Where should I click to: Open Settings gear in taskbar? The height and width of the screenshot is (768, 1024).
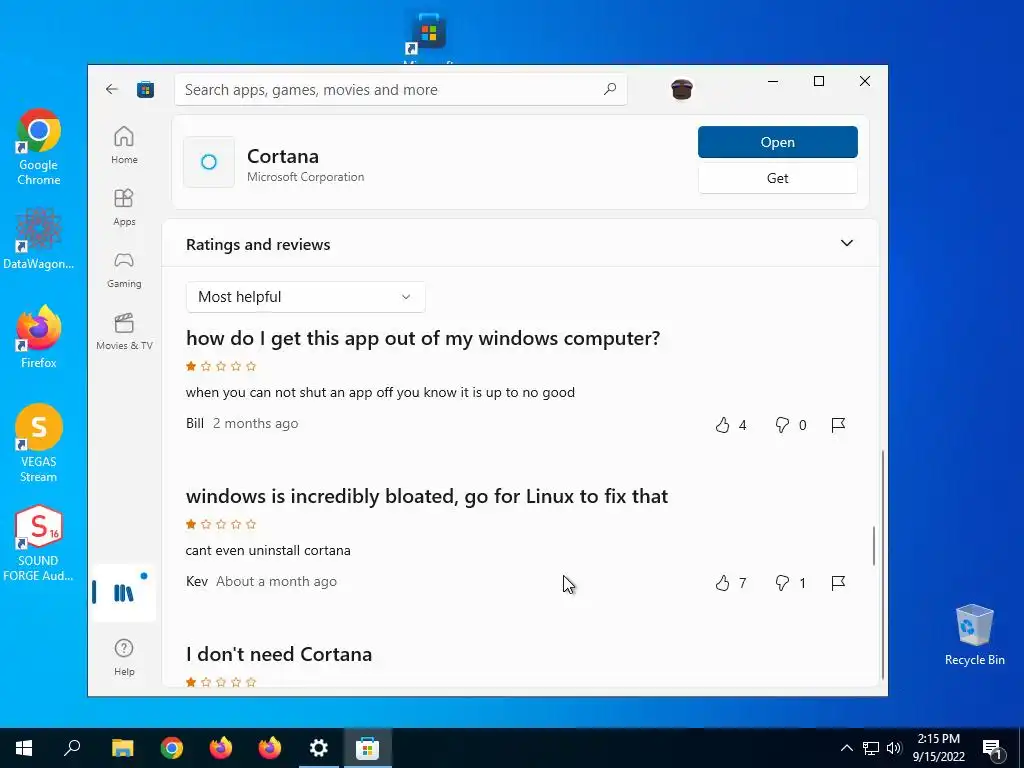click(319, 748)
